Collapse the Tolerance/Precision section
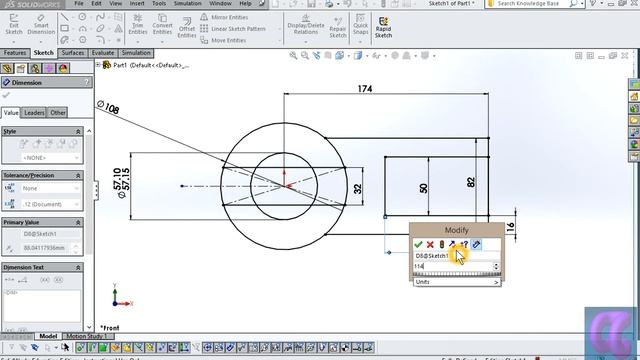Screen dimensions: 640x360 78,176
